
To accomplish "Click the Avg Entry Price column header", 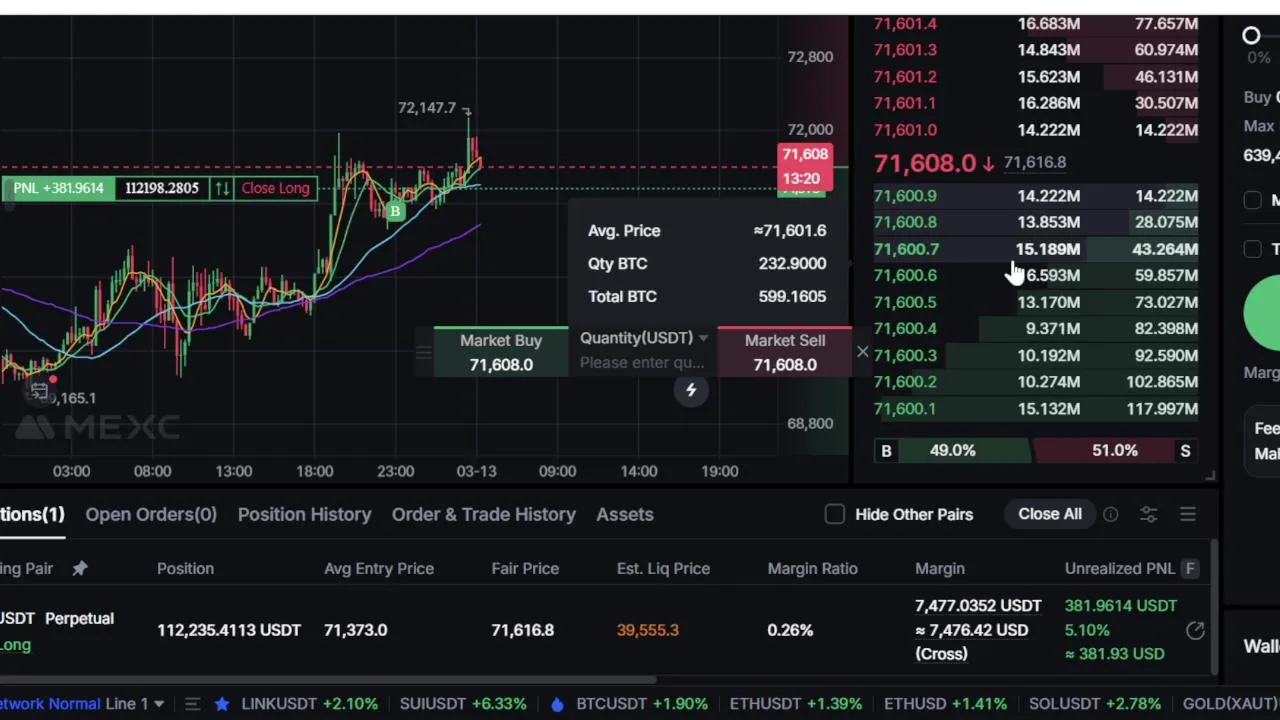I will [x=379, y=568].
